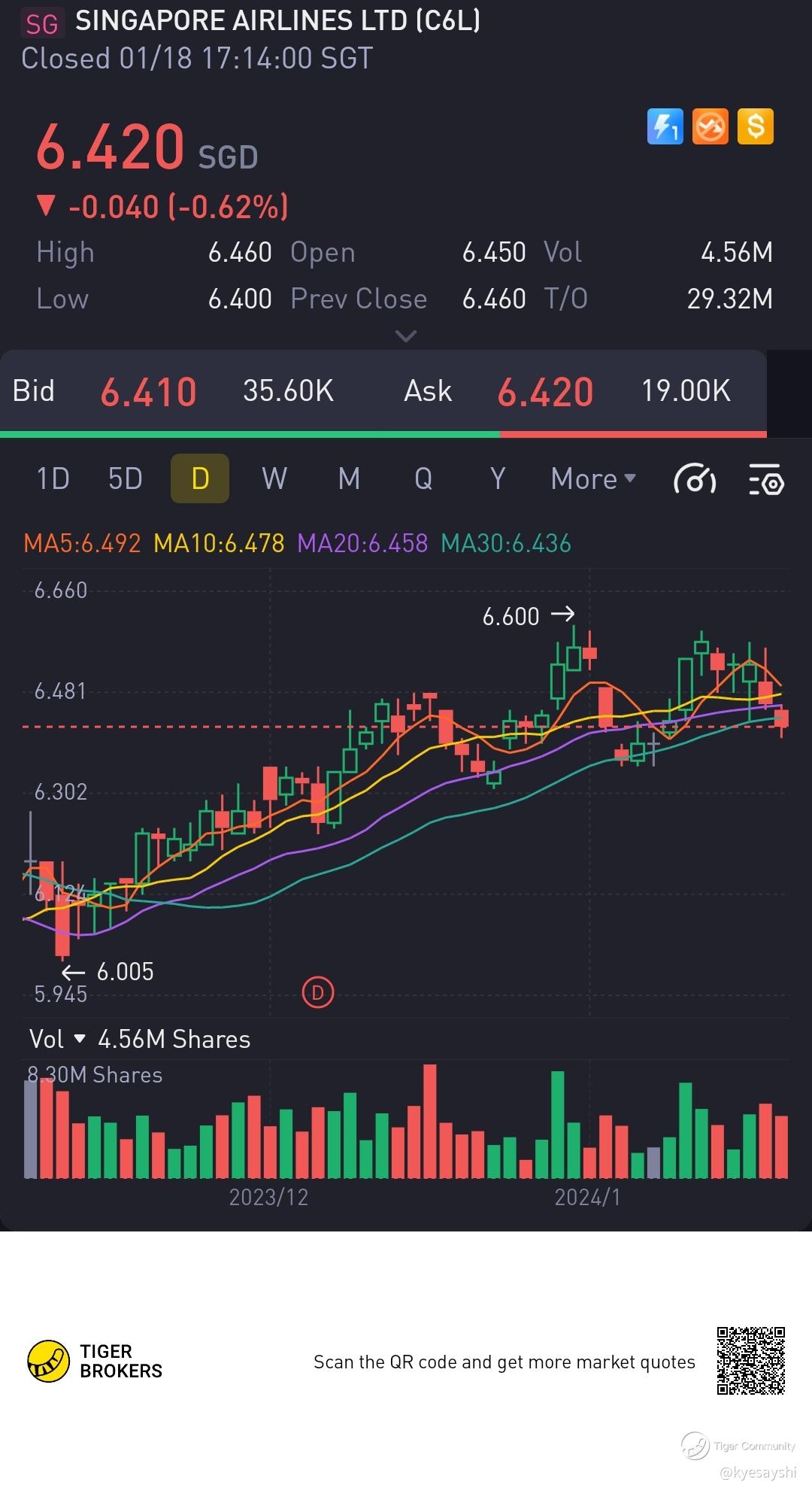Tap the 8.30M Shares volume scale label
Viewport: 812px width, 1491px height.
point(95,1075)
